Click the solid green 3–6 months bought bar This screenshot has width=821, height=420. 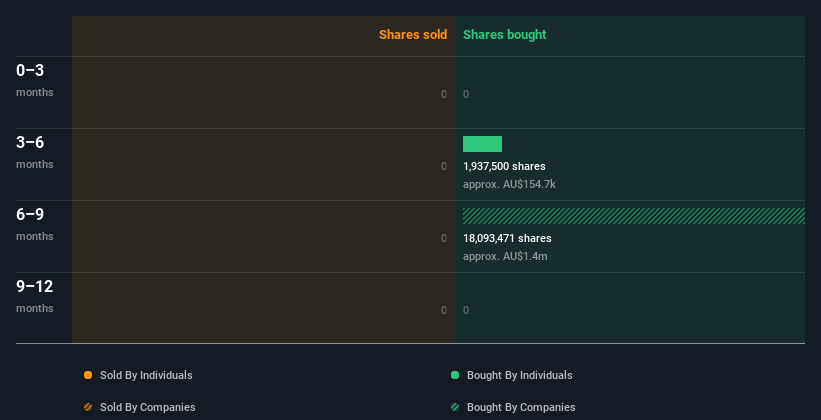click(482, 144)
